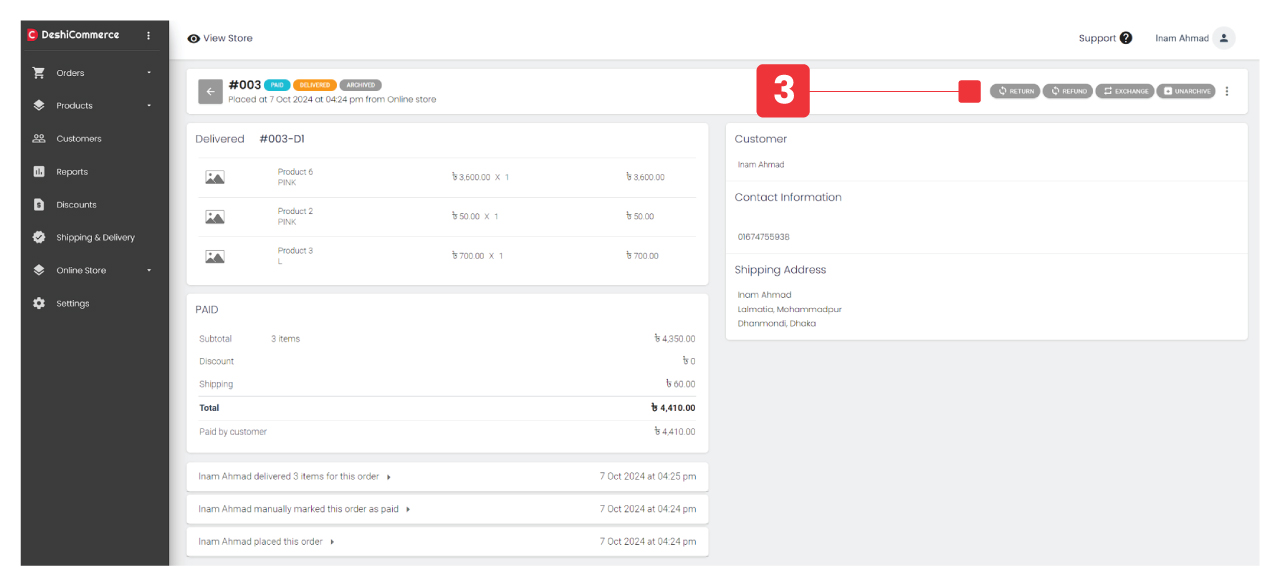Expand 'manually marked this order as paid' entry
Viewport: 1280px width, 585px height.
(x=408, y=509)
